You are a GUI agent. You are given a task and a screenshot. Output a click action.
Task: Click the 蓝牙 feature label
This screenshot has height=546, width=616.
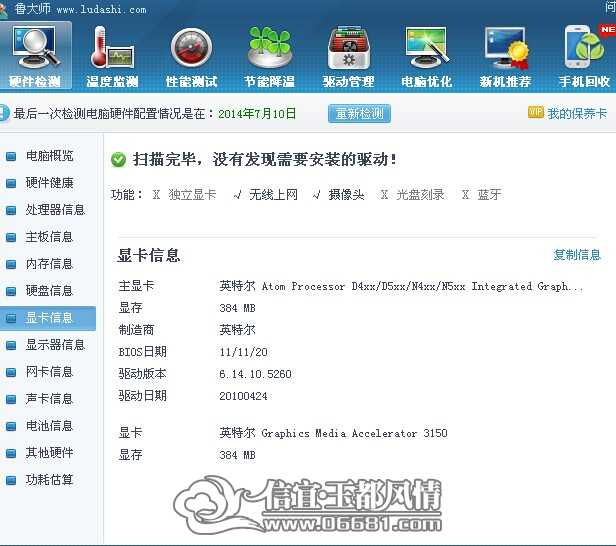coord(489,194)
